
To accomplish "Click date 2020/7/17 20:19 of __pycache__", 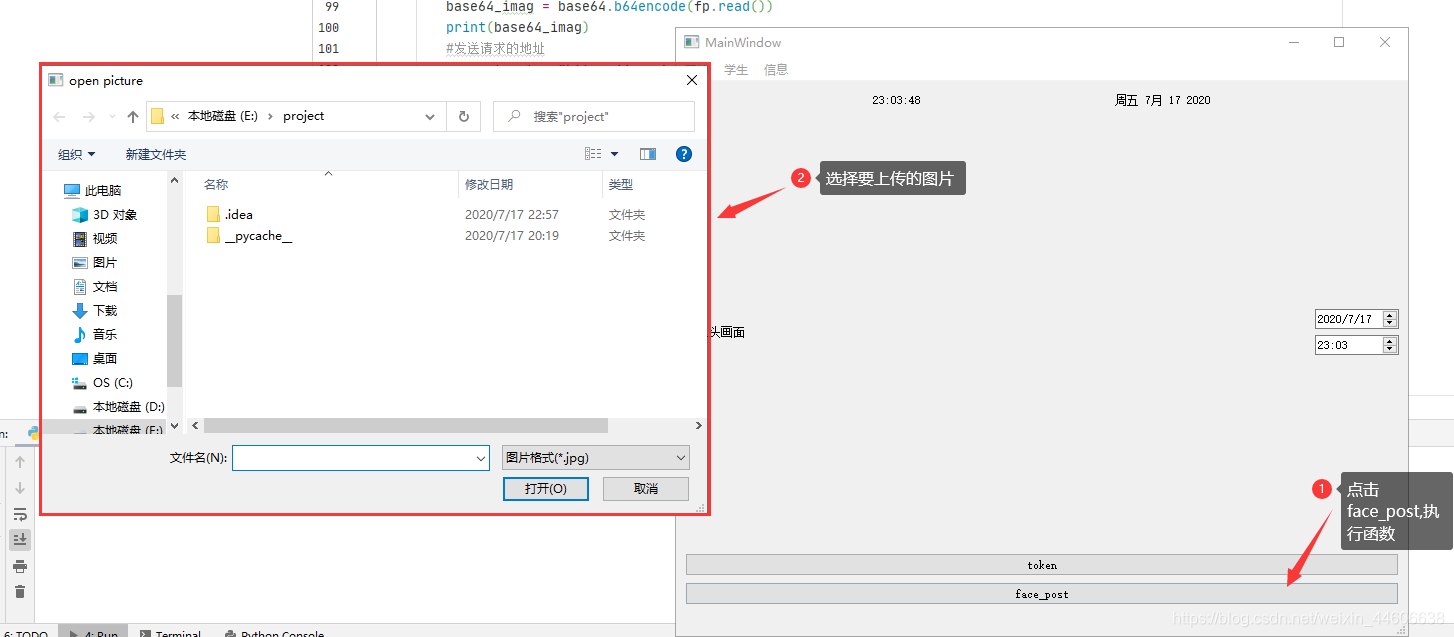I will coord(512,236).
